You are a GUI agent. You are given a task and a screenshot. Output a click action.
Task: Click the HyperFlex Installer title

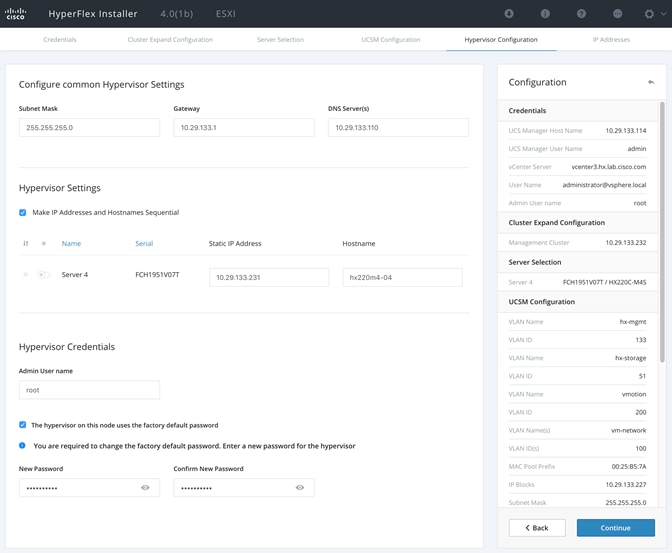93,14
